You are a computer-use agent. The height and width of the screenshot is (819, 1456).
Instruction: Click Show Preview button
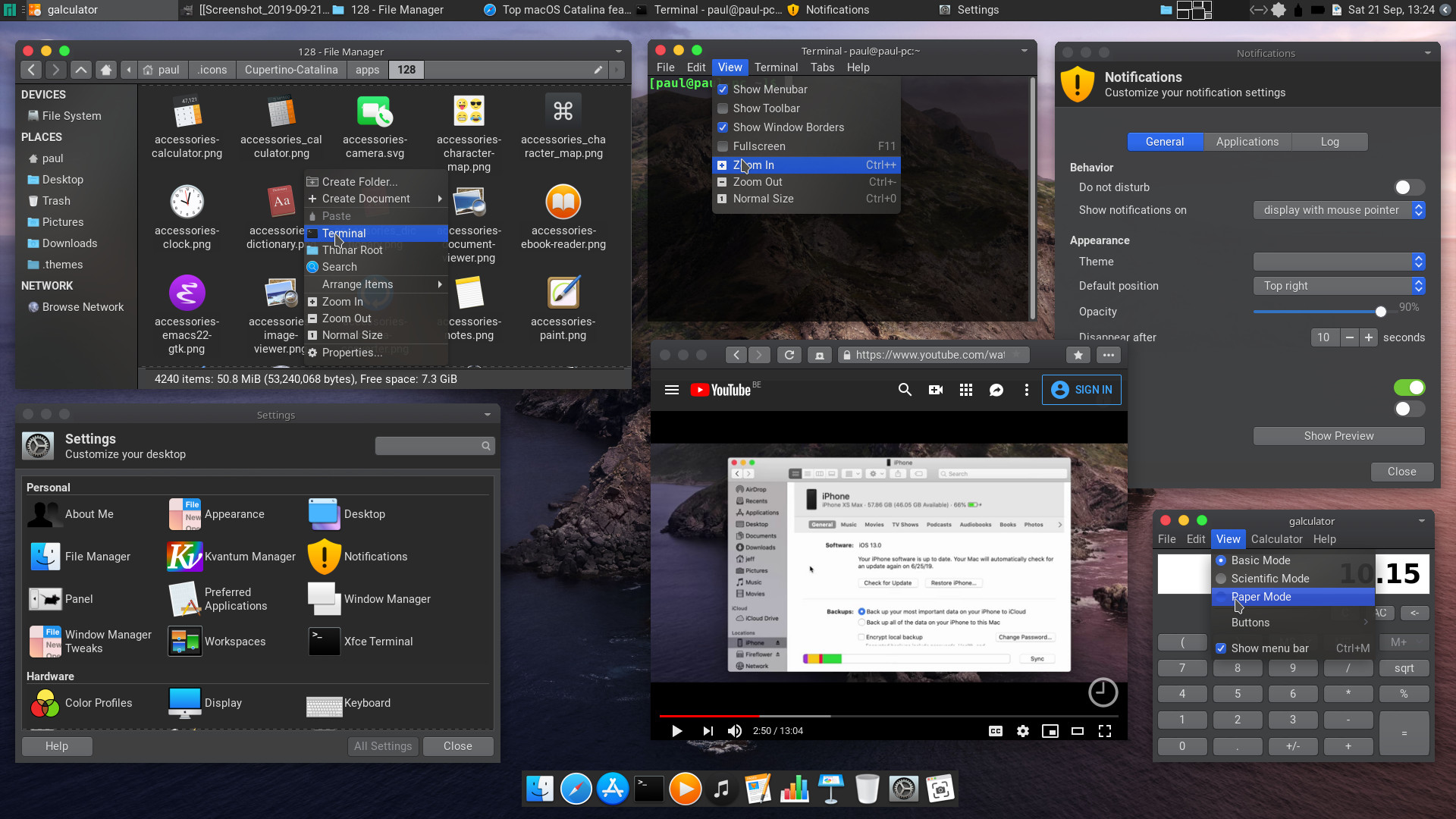[x=1339, y=436]
